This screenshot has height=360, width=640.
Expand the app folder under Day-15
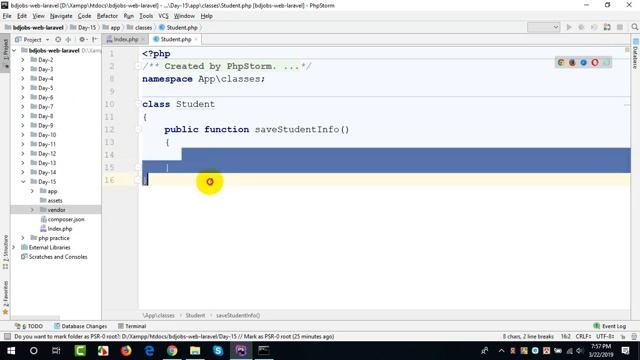coord(32,191)
